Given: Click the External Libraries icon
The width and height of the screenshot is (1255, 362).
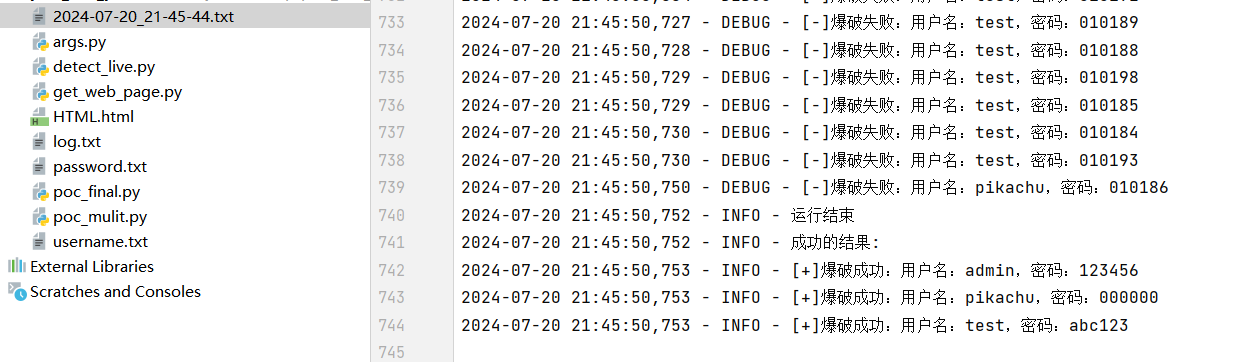Looking at the screenshot, I should click(16, 266).
